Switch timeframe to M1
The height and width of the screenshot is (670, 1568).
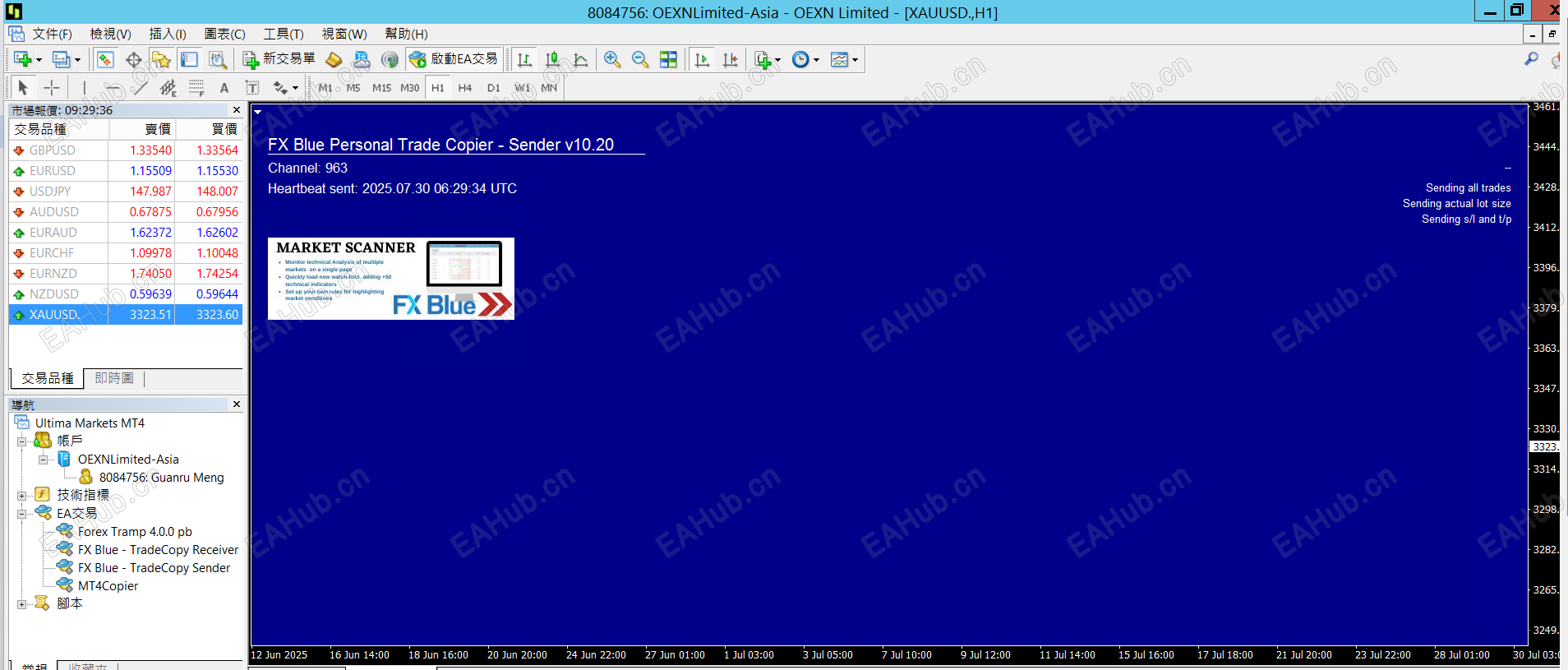coord(325,88)
